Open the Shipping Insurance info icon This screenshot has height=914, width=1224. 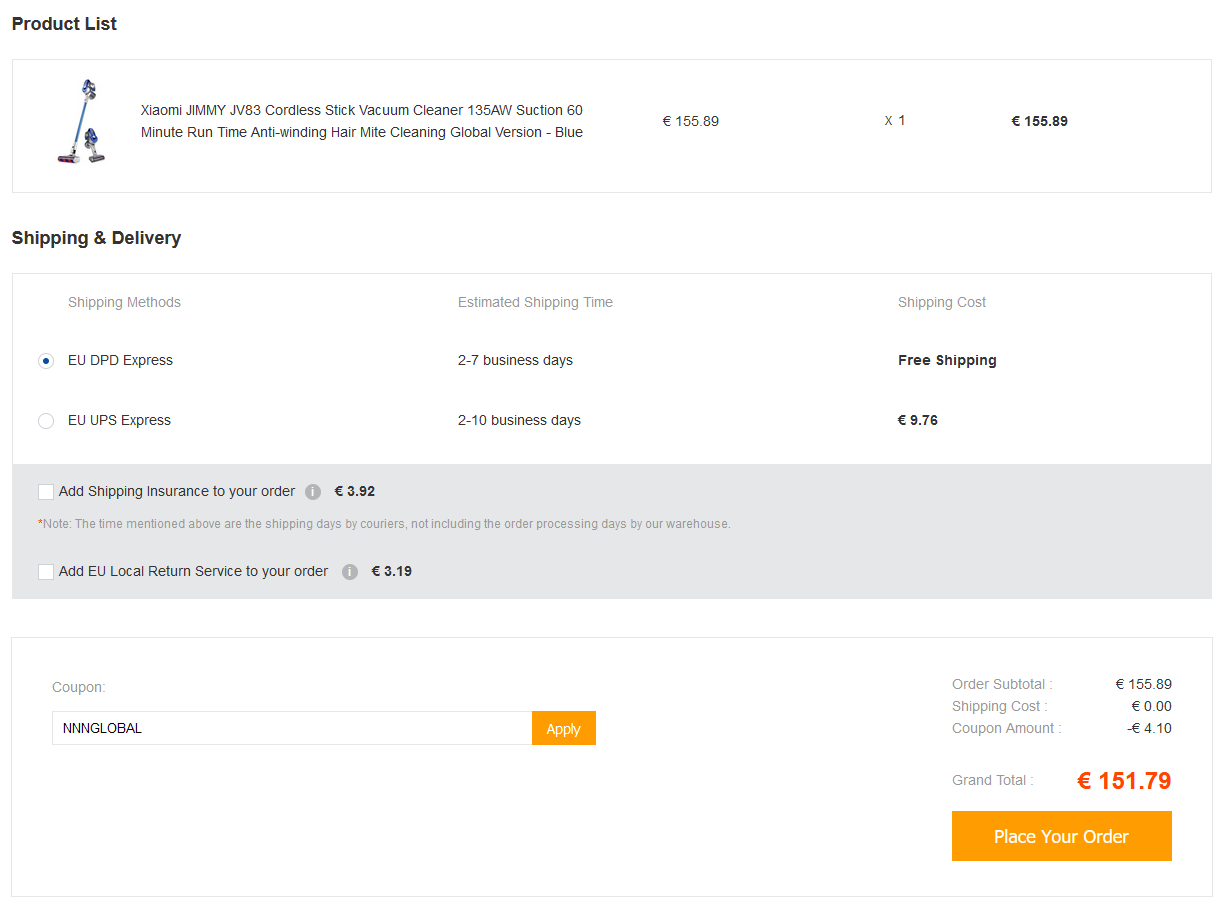[313, 492]
